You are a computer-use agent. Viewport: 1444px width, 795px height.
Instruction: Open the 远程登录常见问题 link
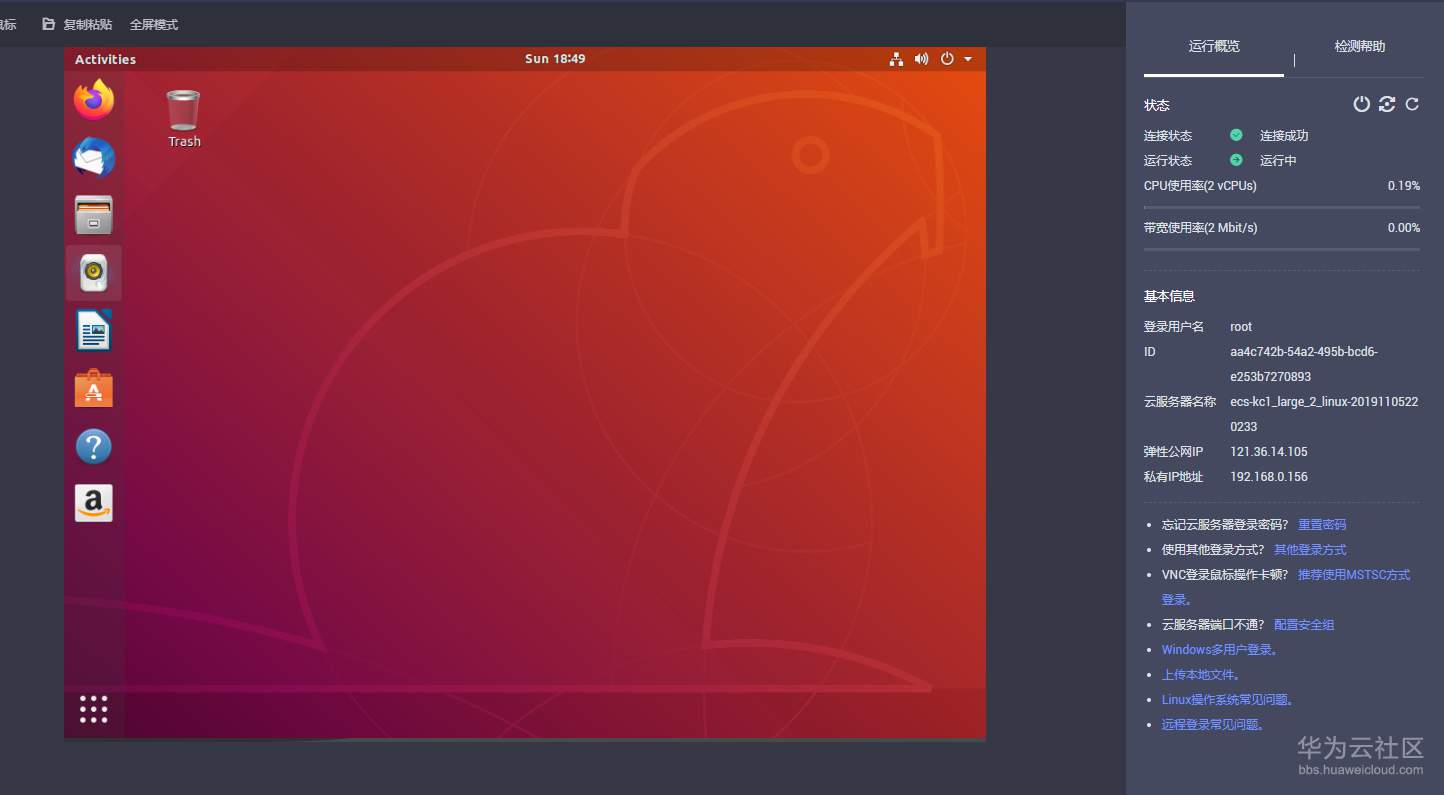1213,724
